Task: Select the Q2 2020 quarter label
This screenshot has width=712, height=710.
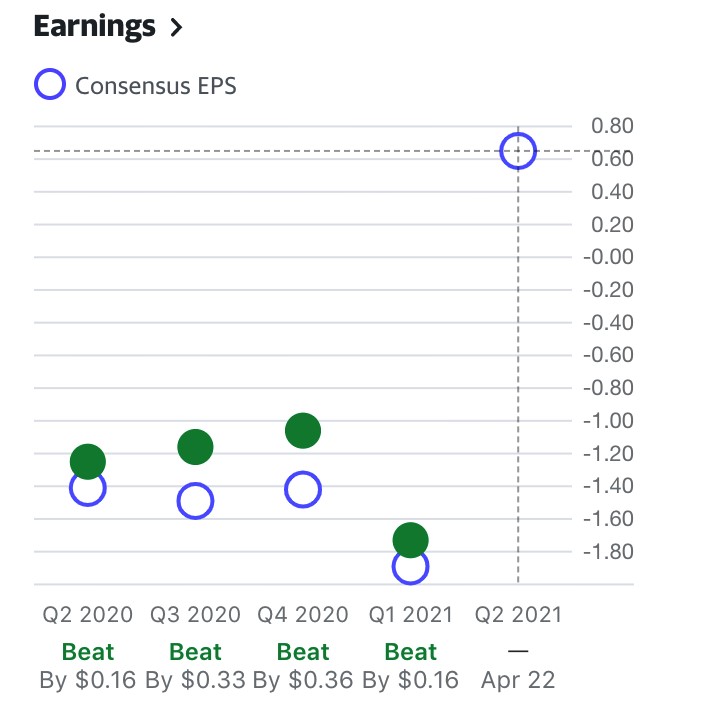Action: pos(87,614)
